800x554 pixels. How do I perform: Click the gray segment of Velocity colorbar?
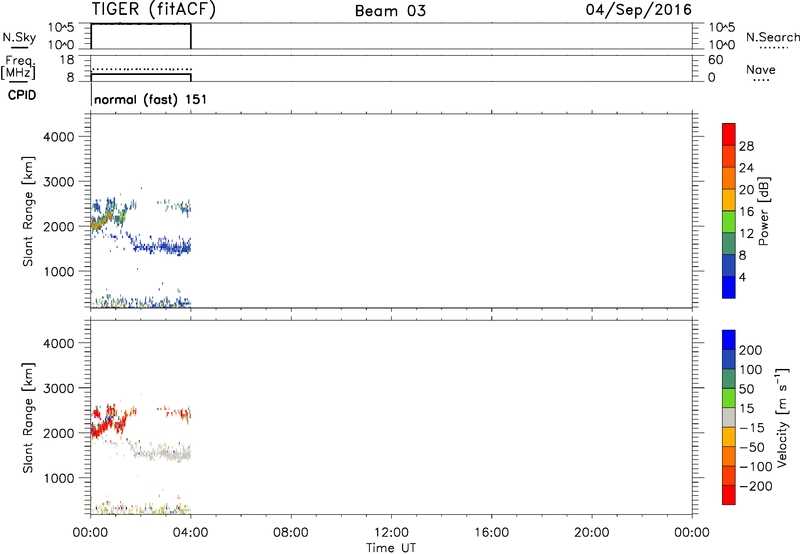[x=729, y=417]
